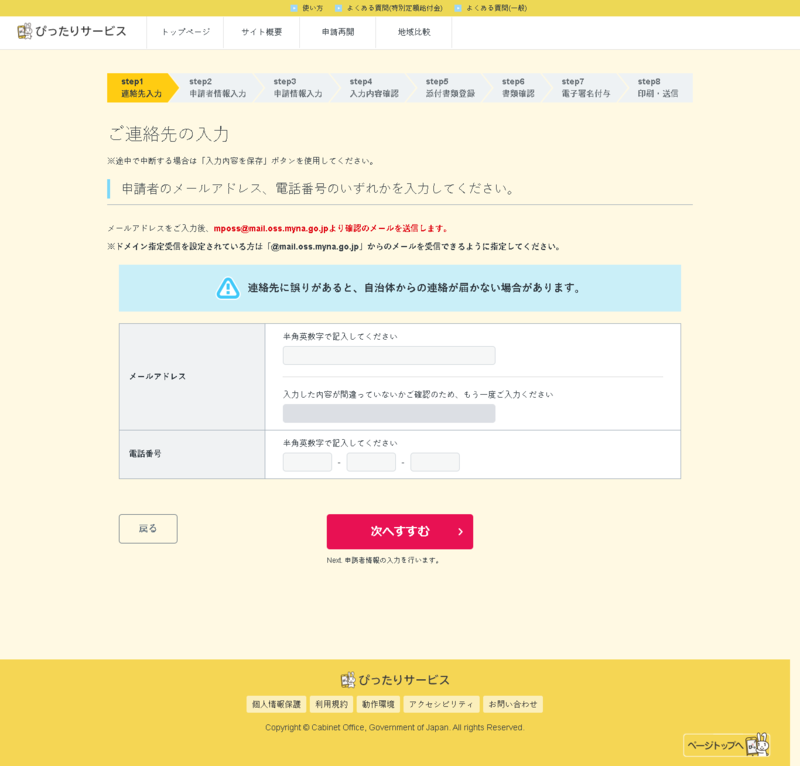Open the サイト概要 navigation item
This screenshot has height=766, width=800.
(x=262, y=32)
